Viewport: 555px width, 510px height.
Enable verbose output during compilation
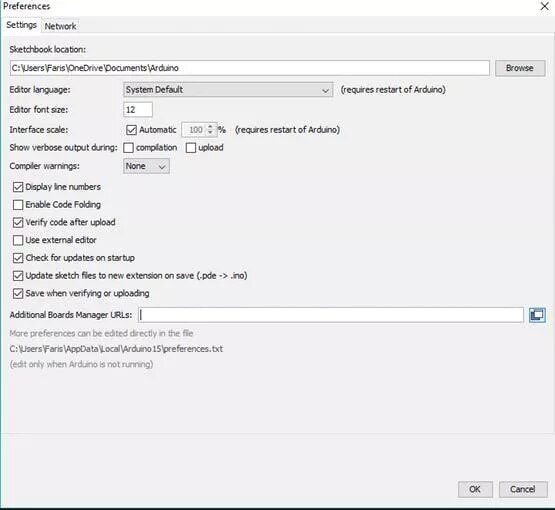tap(128, 148)
